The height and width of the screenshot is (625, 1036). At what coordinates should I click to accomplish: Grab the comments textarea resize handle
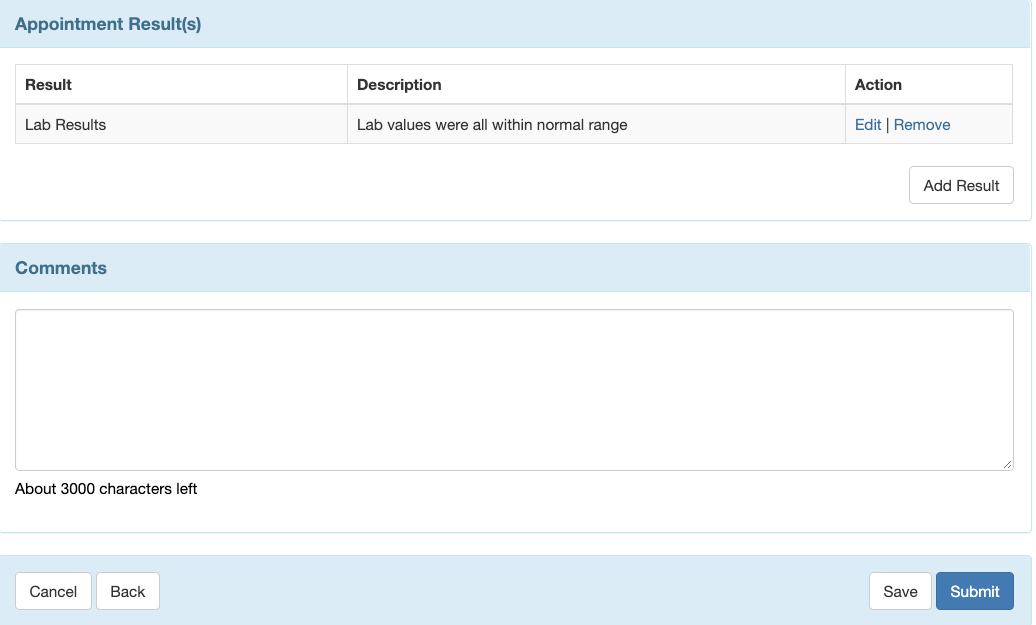(1007, 464)
